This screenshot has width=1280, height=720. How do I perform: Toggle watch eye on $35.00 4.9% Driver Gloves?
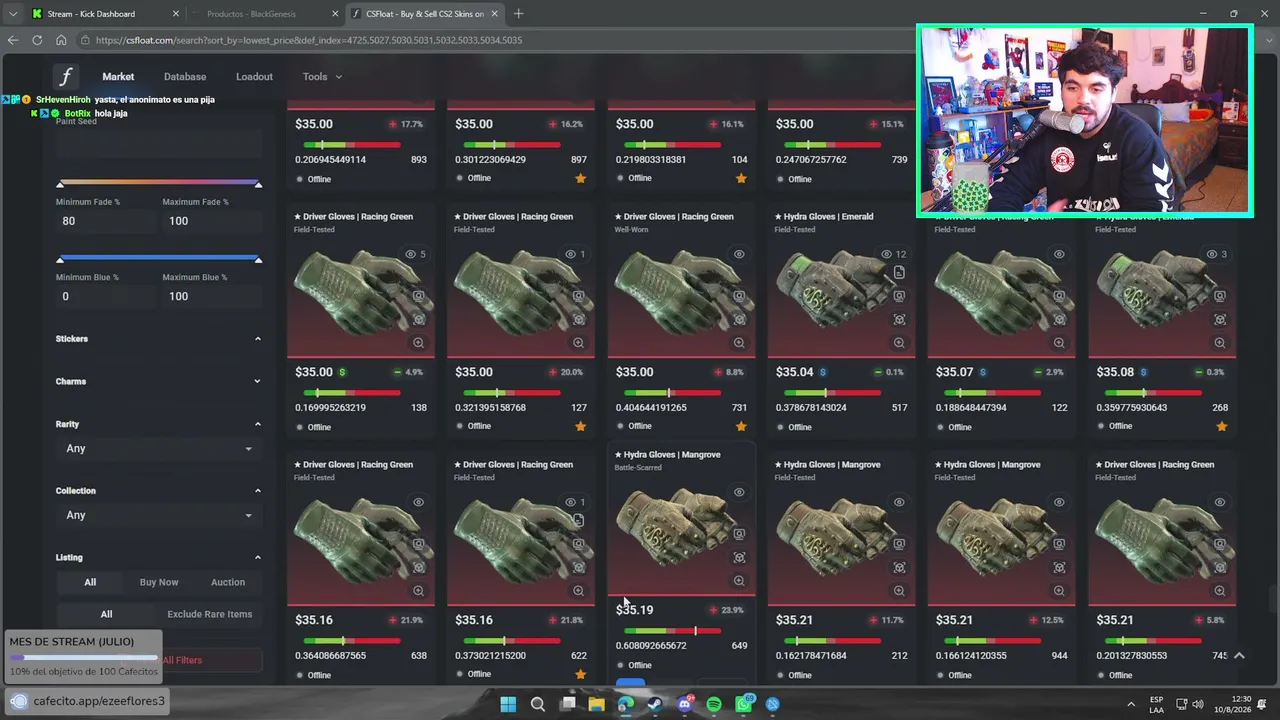pos(410,254)
